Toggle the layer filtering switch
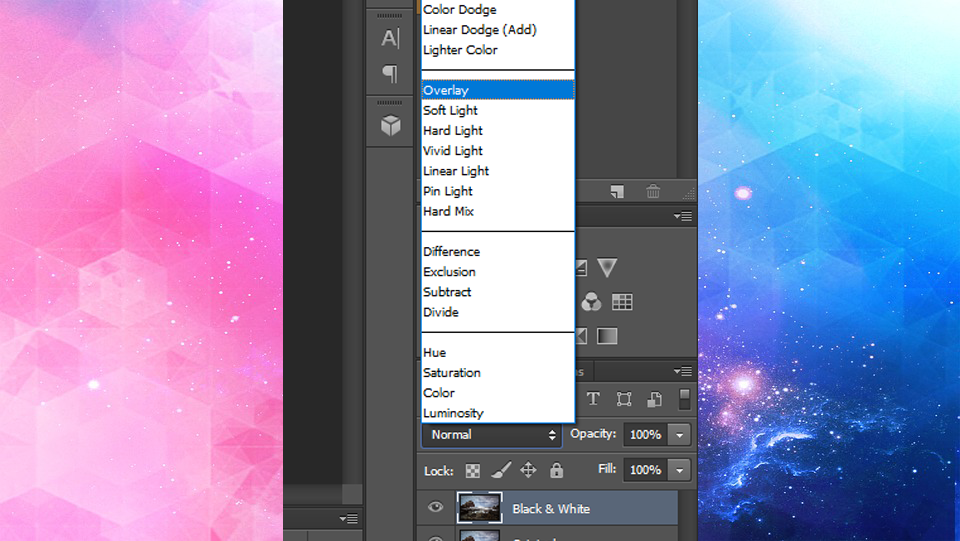 684,399
